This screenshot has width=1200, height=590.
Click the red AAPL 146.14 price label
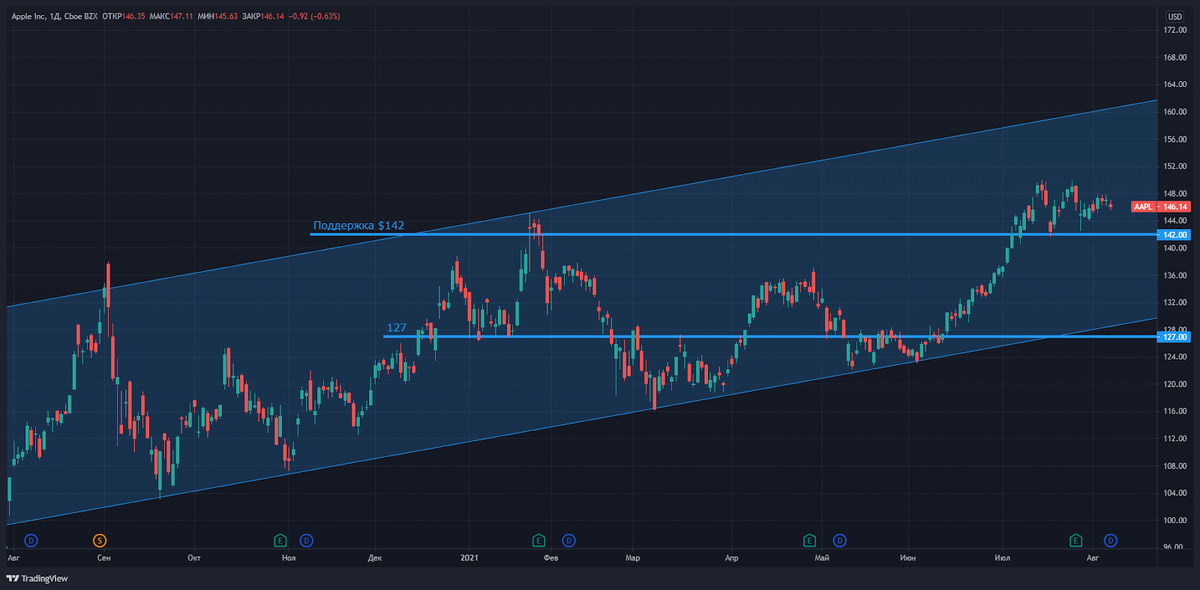click(1160, 206)
